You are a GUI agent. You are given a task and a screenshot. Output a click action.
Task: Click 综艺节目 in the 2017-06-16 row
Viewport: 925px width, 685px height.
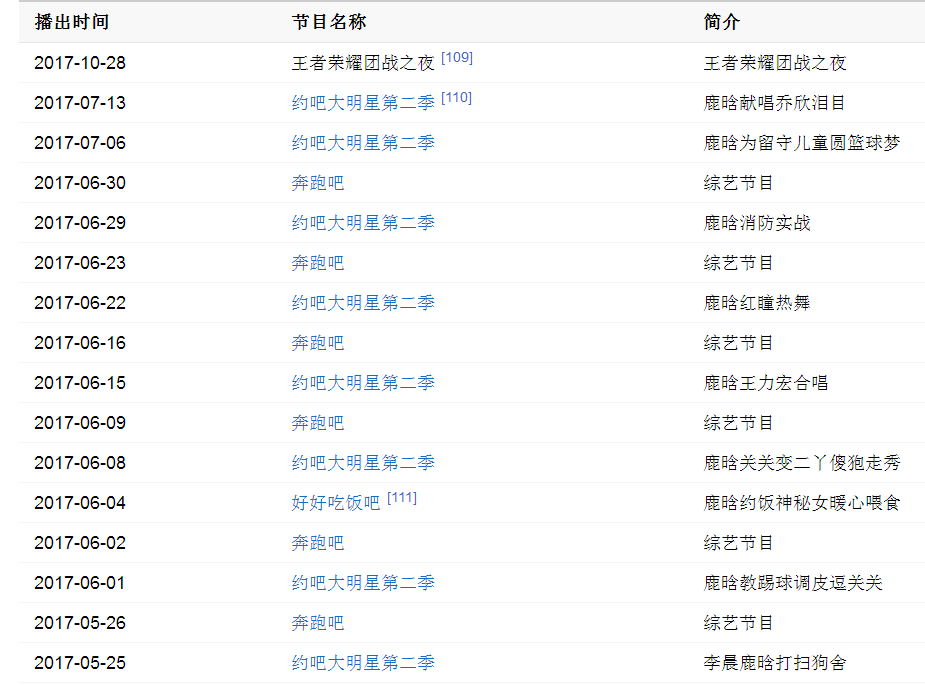pyautogui.click(x=739, y=343)
